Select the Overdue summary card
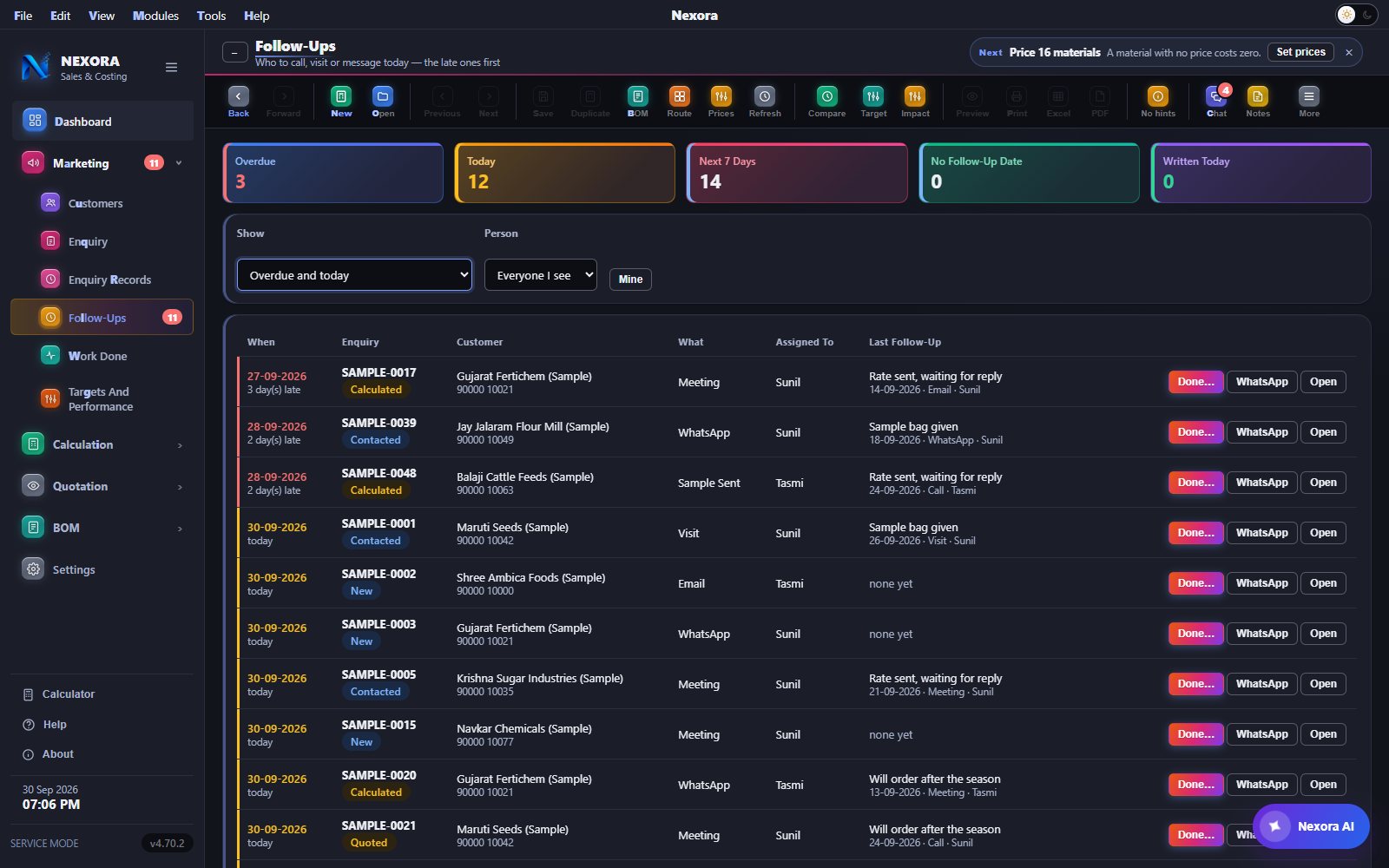Screen dimensions: 1389x868 (333, 174)
